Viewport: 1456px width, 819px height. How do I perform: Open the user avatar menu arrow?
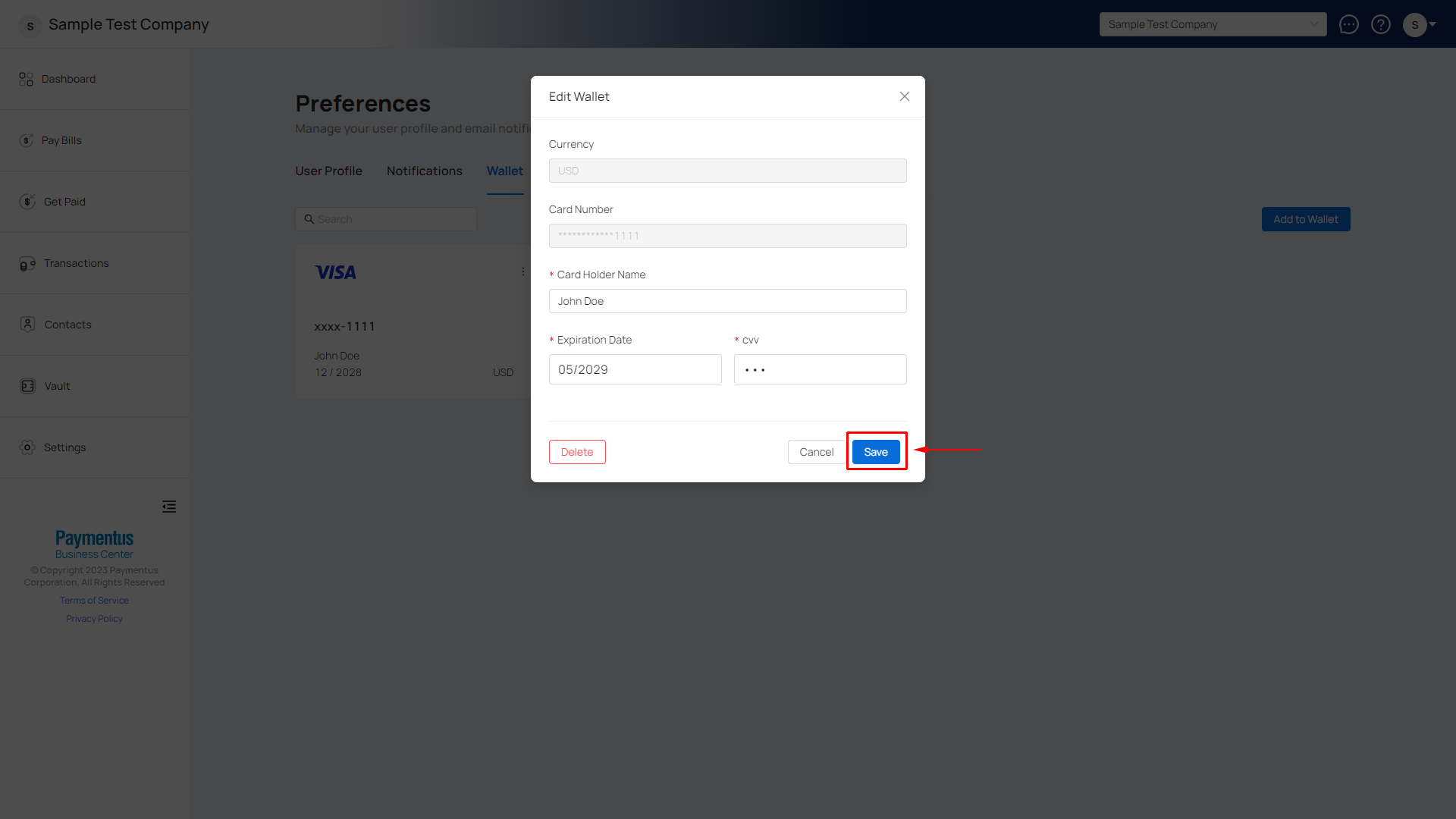pyautogui.click(x=1432, y=24)
